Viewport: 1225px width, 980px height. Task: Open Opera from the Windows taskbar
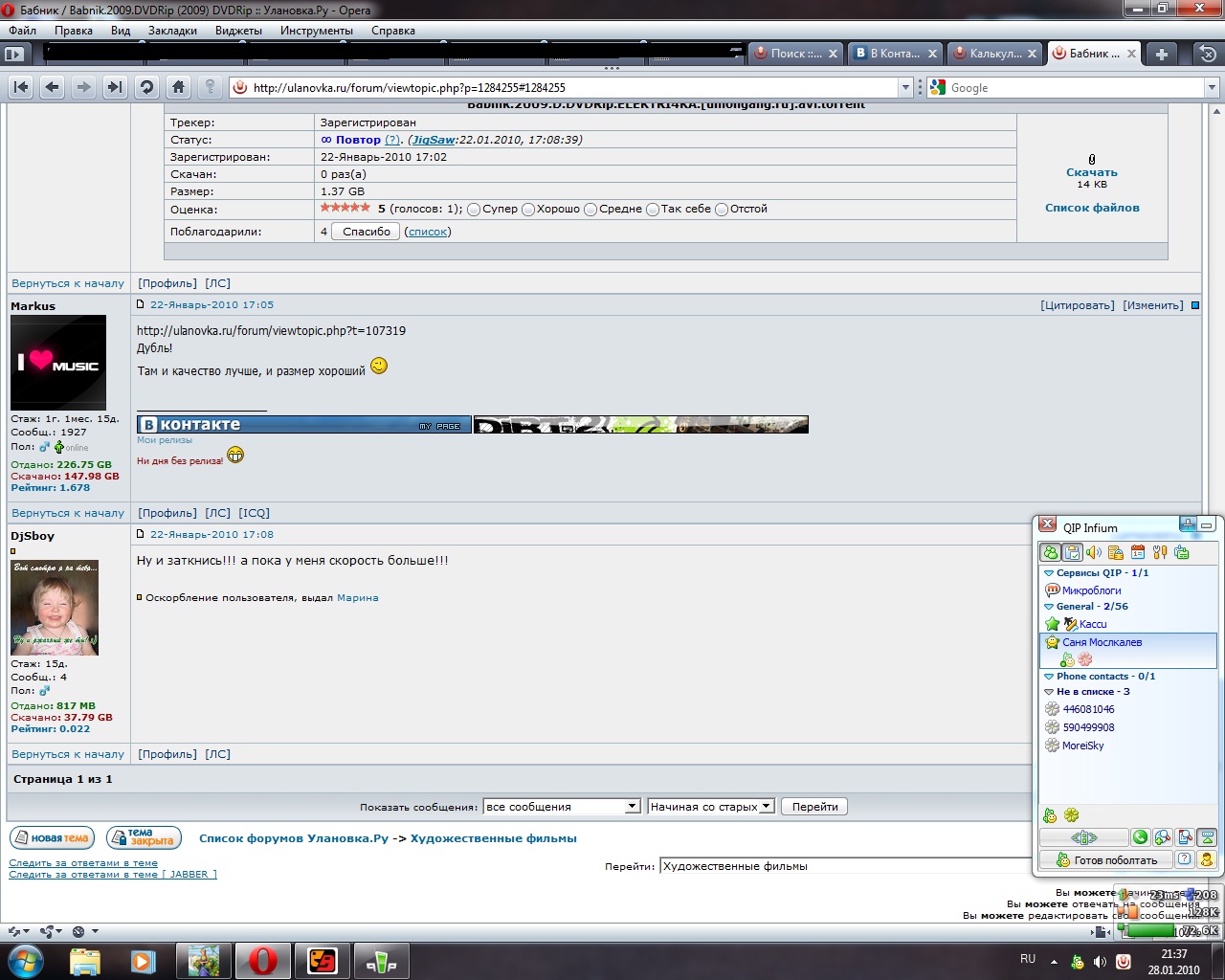coord(262,960)
